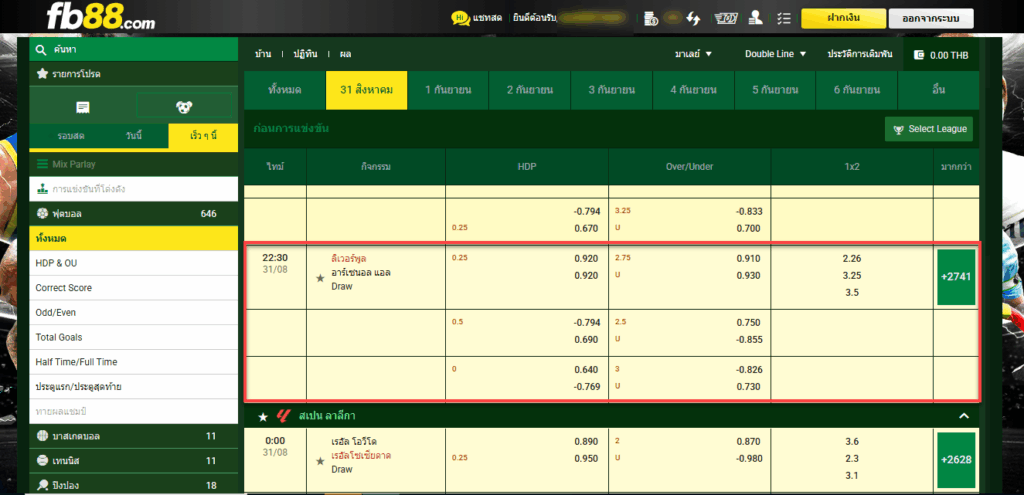Open the bet slip receipt icon
This screenshot has width=1024, height=495.
coord(82,106)
